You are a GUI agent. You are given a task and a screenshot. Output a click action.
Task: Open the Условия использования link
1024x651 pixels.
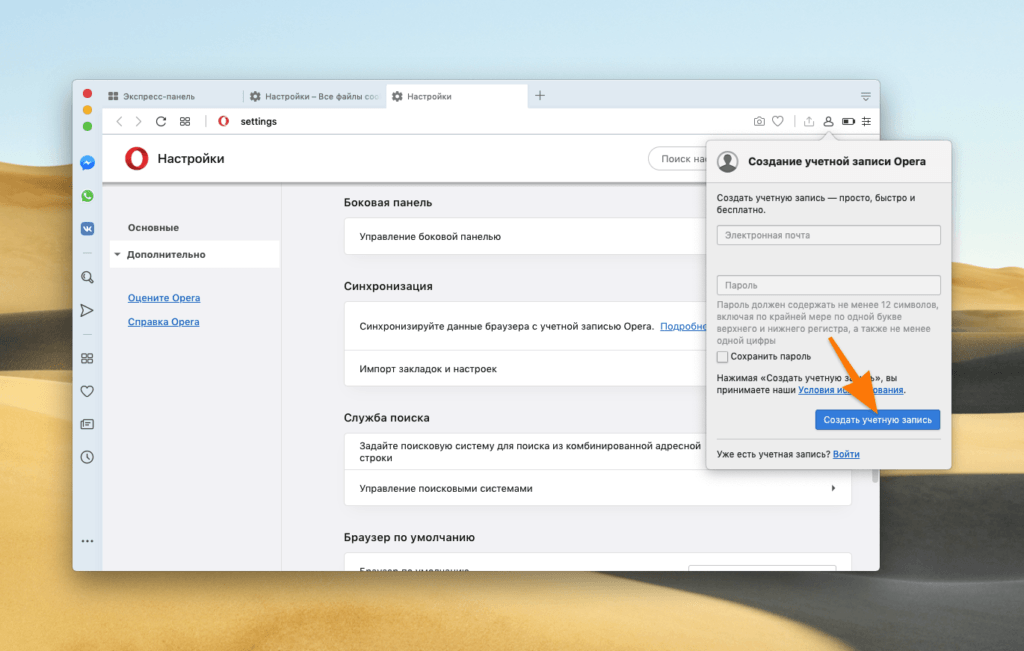point(850,390)
